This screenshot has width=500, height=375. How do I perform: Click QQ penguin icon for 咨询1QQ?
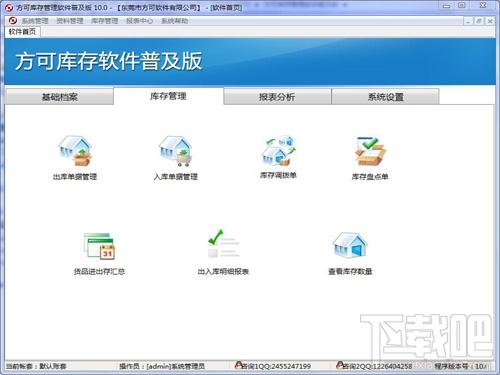(238, 365)
